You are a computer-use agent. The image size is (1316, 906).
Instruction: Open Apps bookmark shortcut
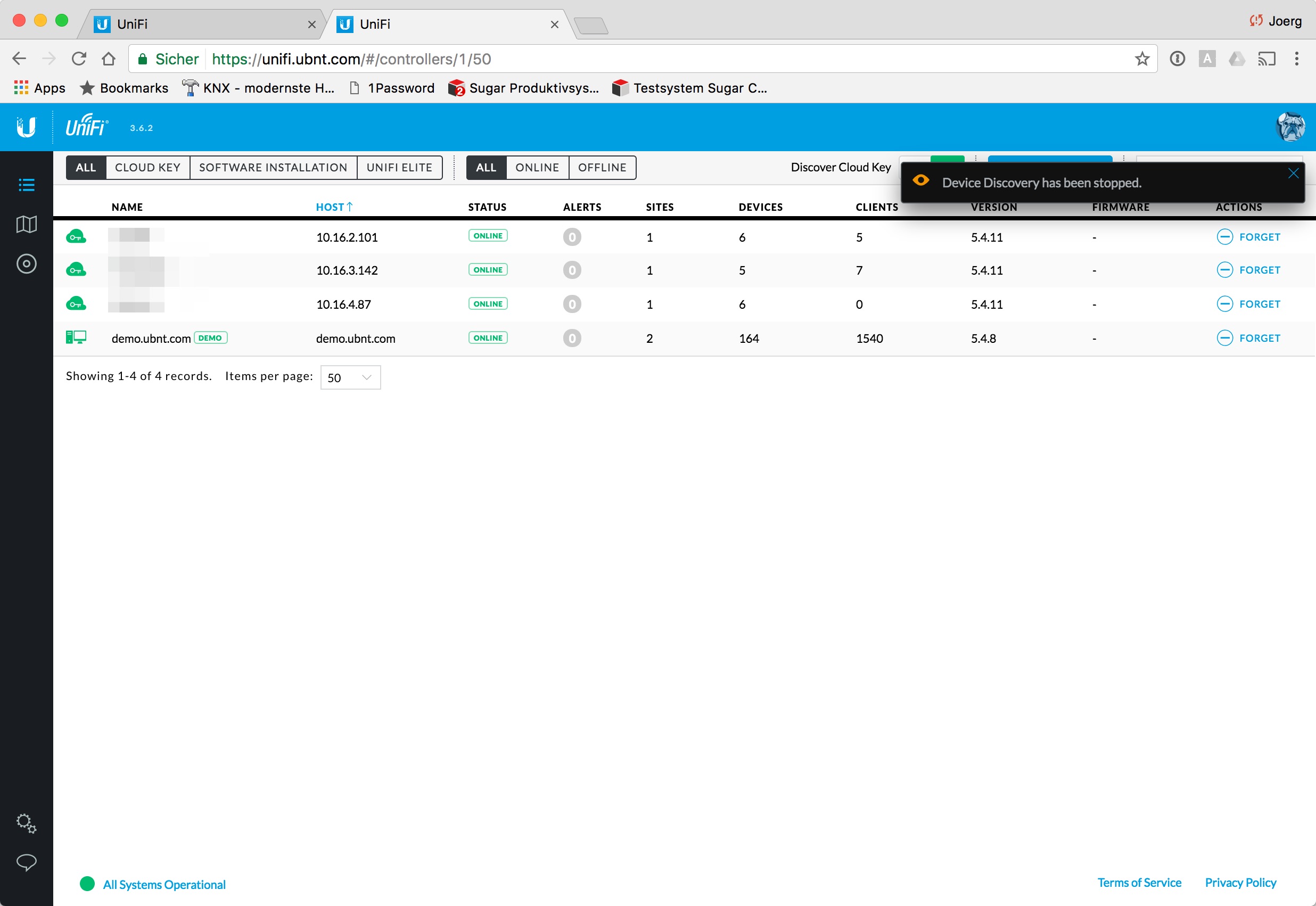tap(40, 88)
